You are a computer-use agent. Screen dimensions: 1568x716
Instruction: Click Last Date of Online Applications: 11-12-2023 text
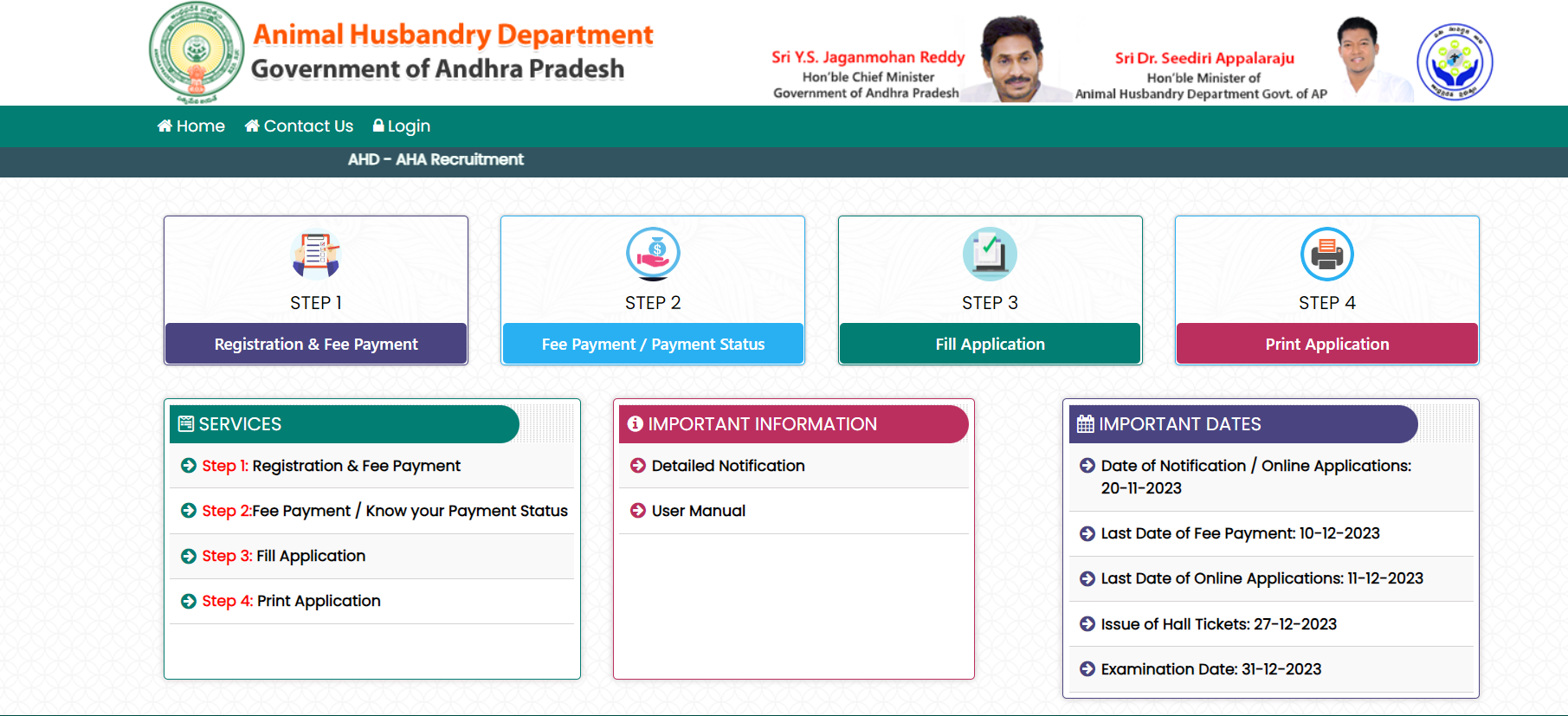(x=1262, y=578)
